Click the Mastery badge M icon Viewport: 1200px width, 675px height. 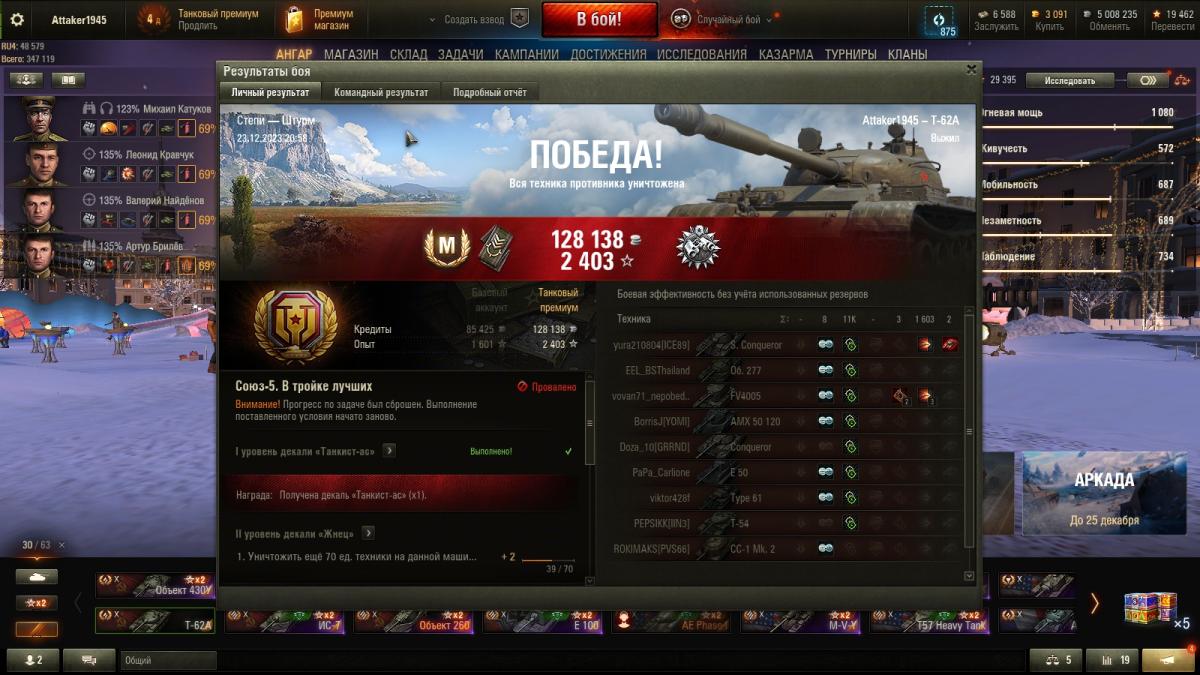point(447,247)
